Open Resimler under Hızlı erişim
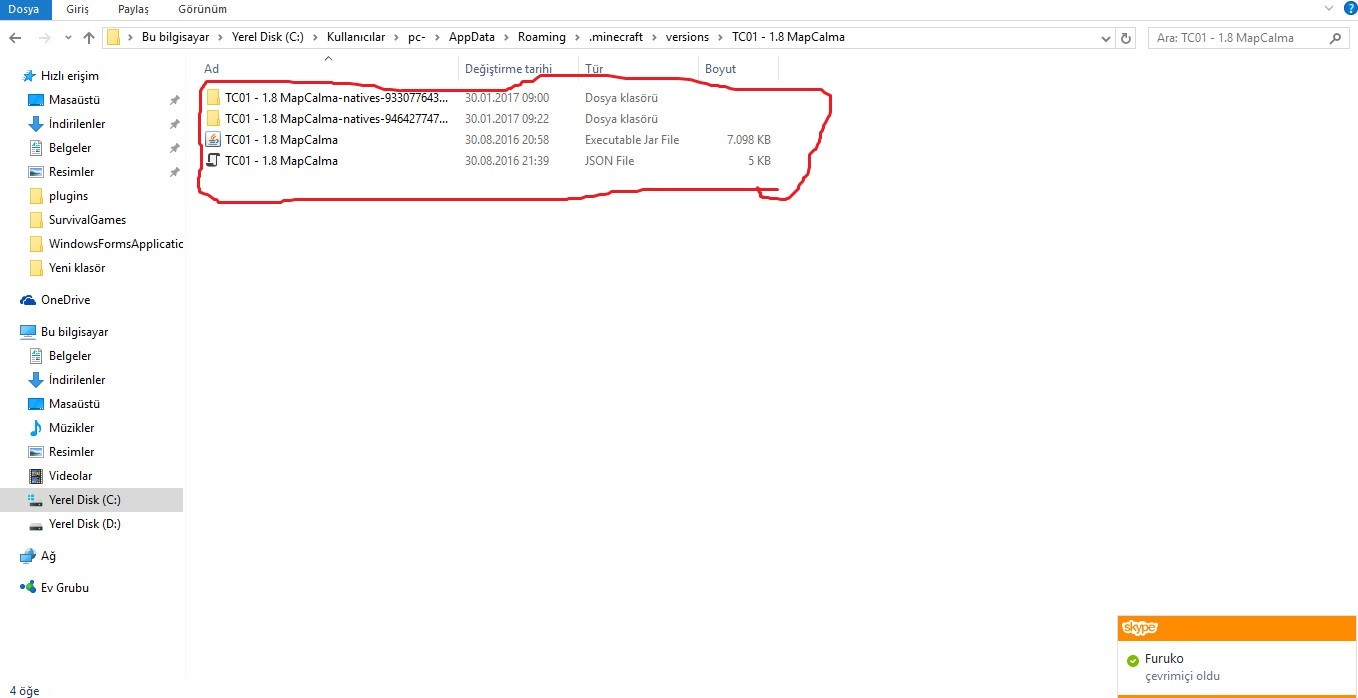The image size is (1358, 698). [71, 172]
